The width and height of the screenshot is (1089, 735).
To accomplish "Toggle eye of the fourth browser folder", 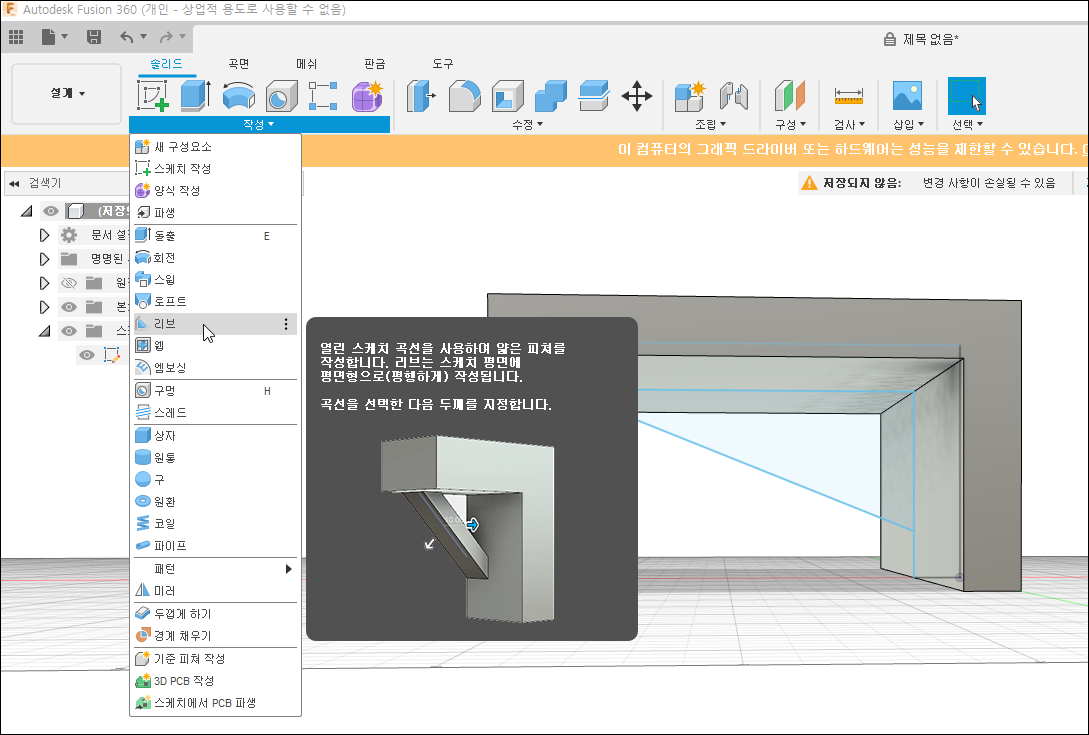I will pos(68,306).
